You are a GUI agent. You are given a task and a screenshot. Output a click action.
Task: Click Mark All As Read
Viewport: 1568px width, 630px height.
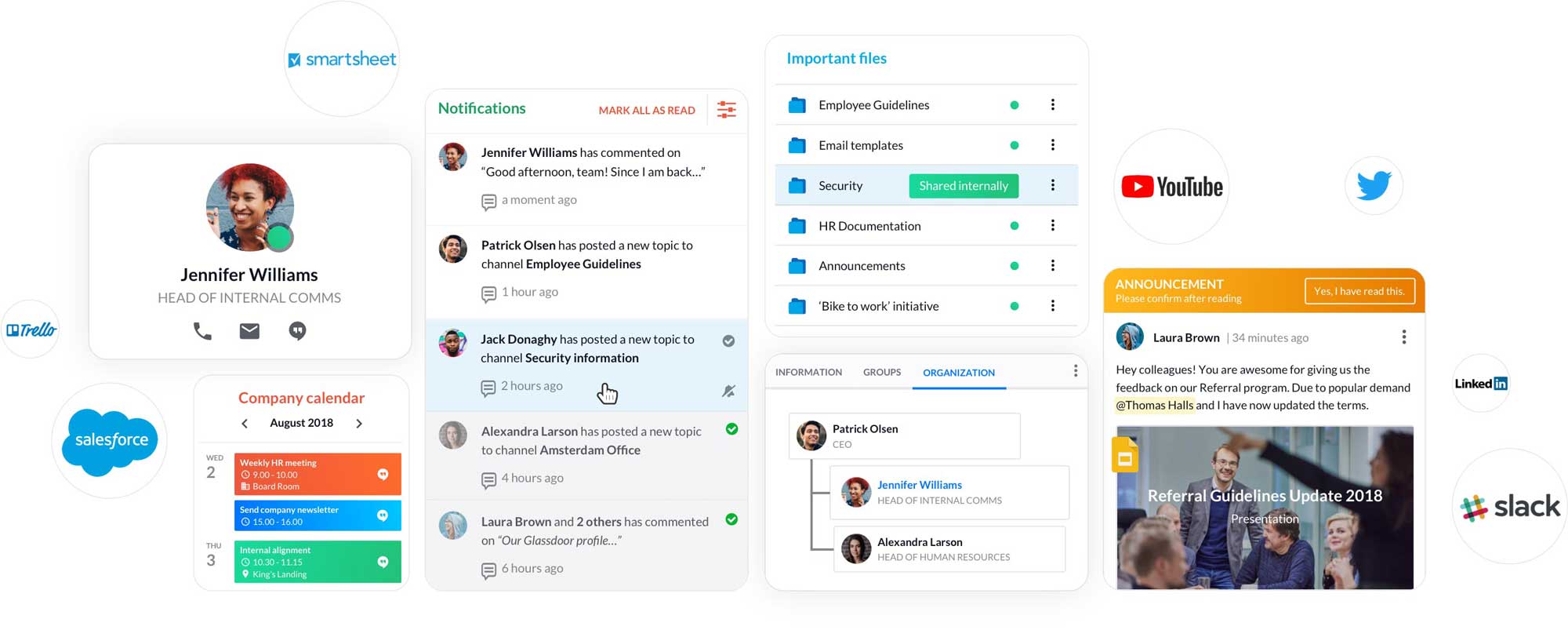647,111
